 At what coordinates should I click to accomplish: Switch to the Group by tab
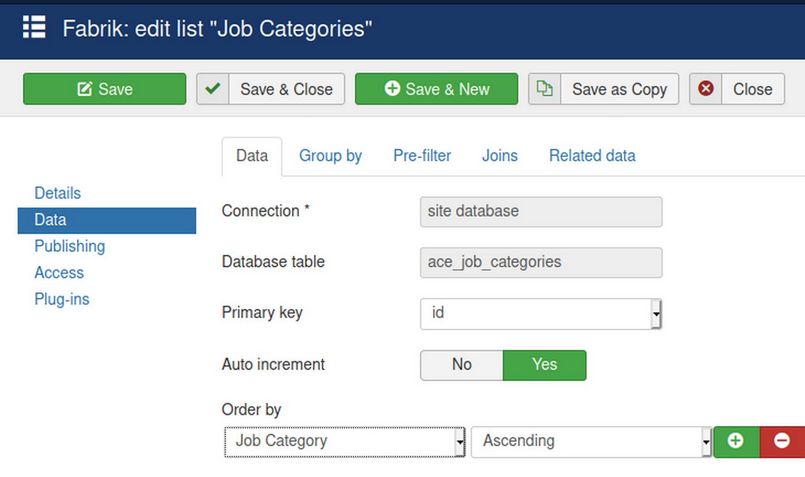pos(330,156)
